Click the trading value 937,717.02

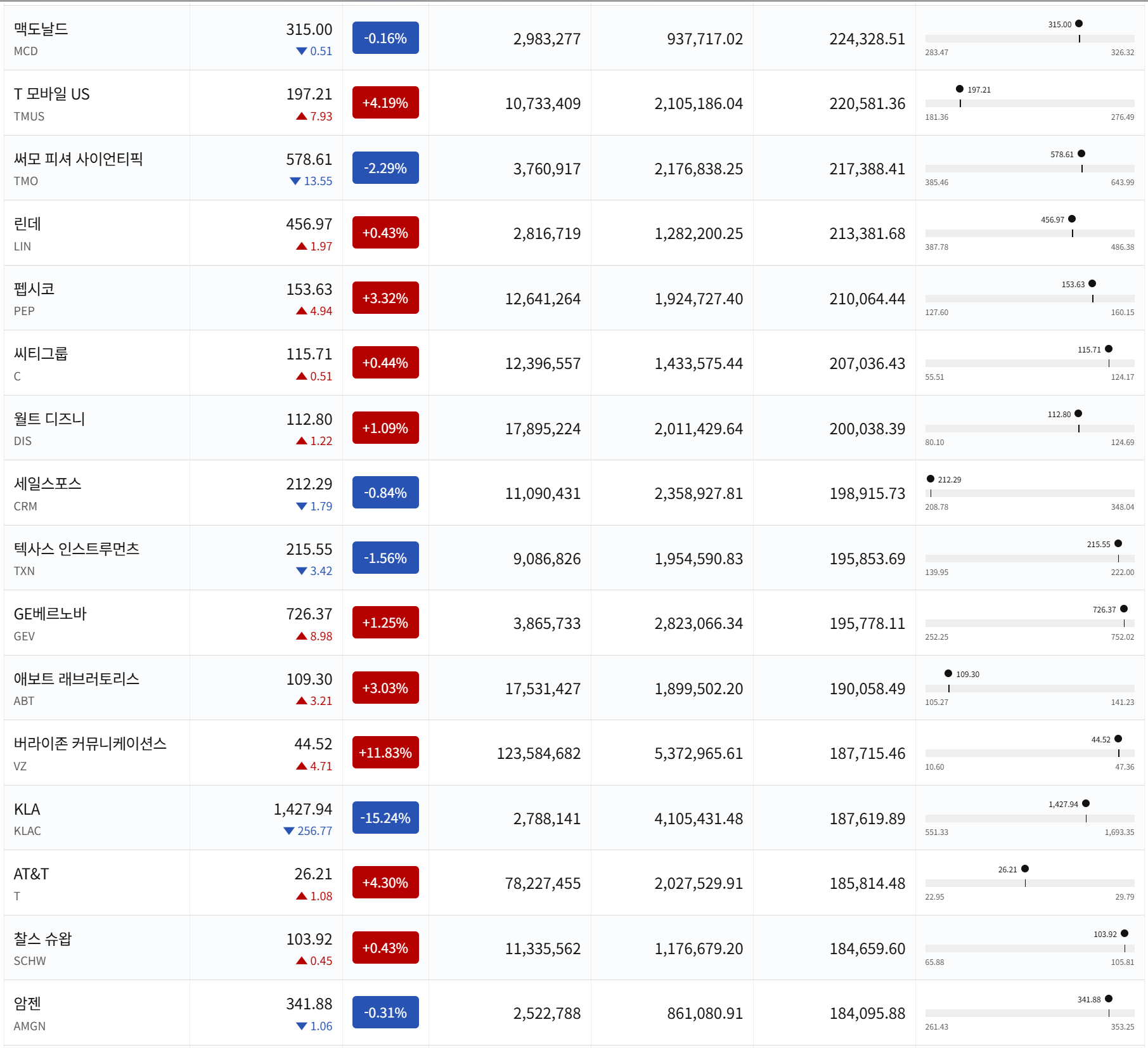point(705,39)
